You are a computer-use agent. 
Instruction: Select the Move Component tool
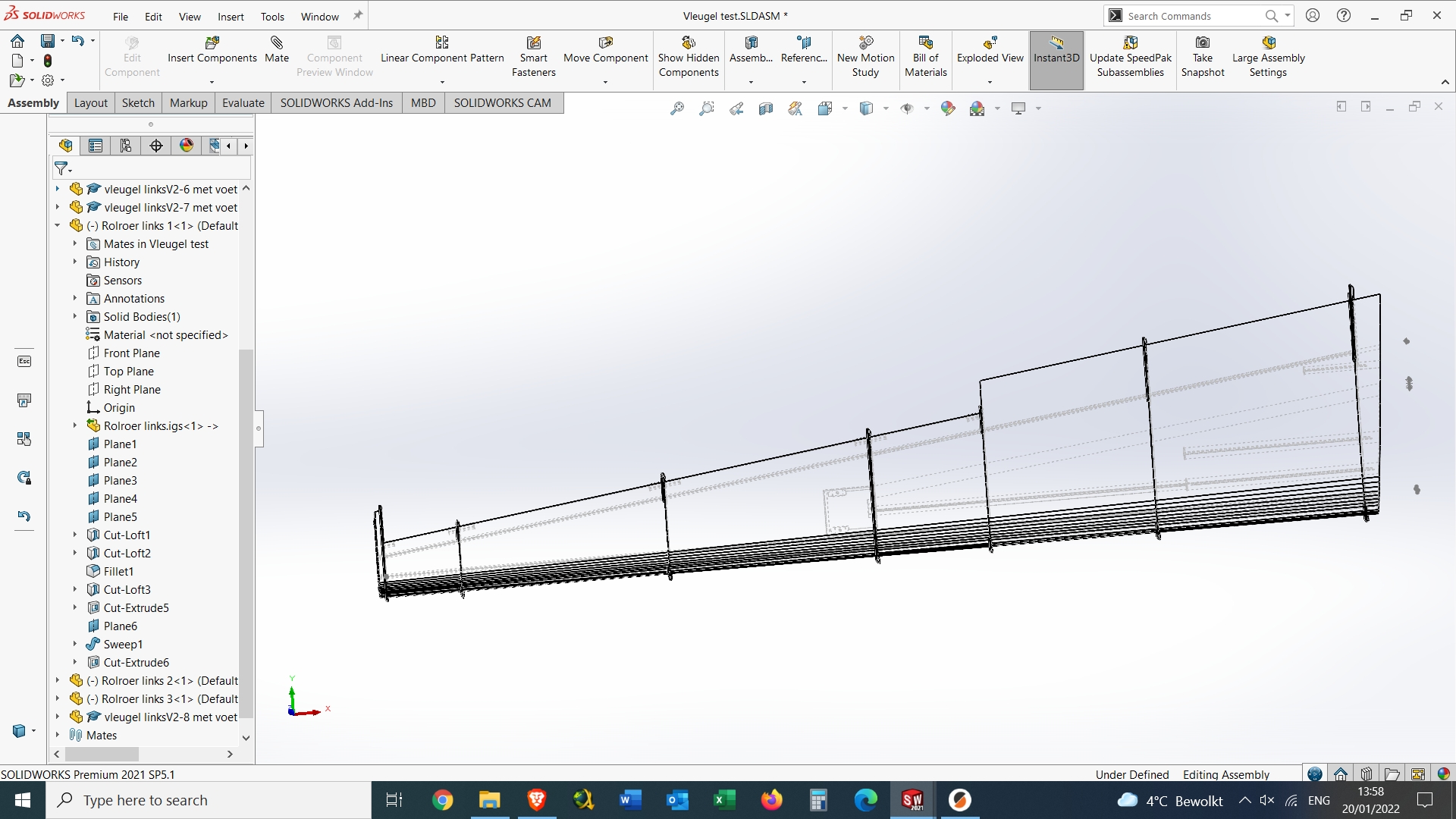606,49
